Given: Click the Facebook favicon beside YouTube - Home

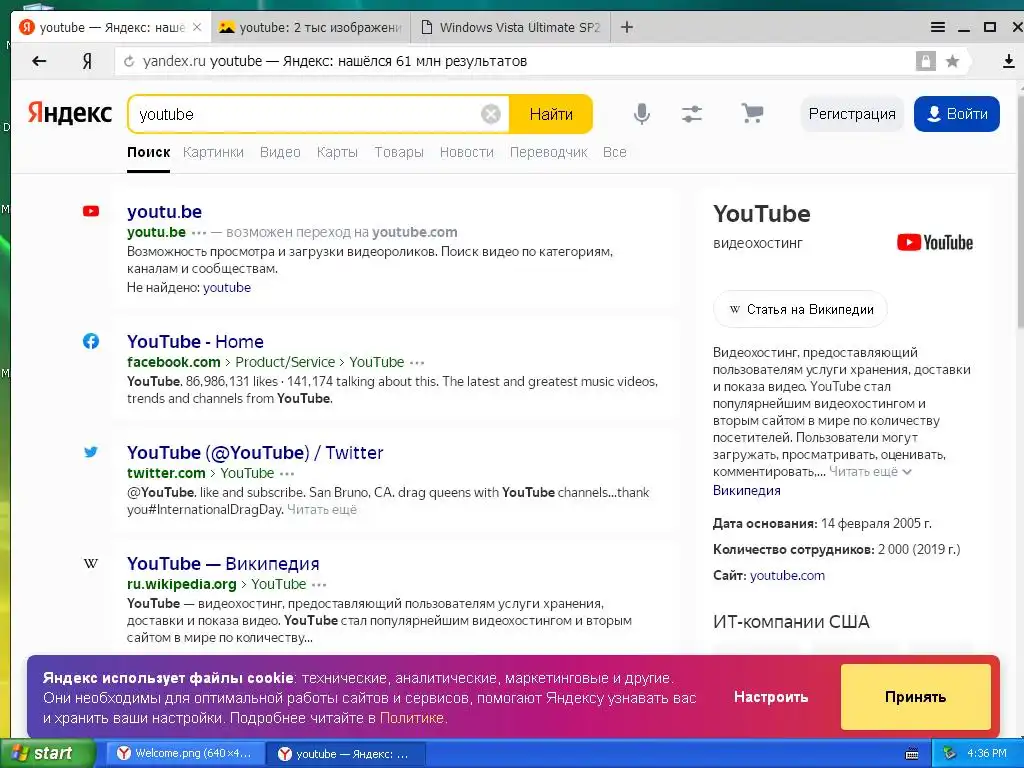Looking at the screenshot, I should pos(91,341).
